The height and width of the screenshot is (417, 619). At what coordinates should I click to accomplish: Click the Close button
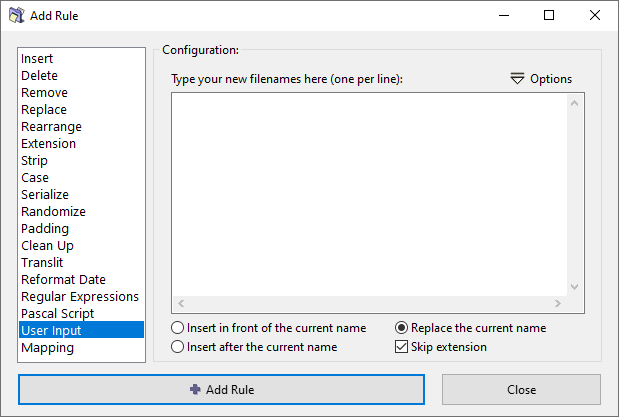click(521, 390)
